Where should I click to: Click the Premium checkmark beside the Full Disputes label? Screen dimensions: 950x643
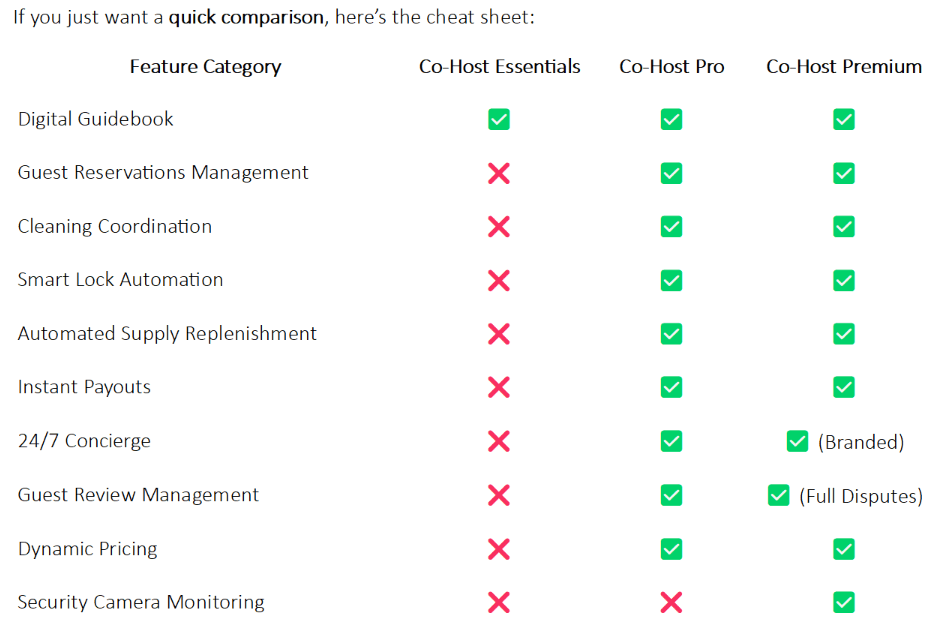[x=778, y=495]
